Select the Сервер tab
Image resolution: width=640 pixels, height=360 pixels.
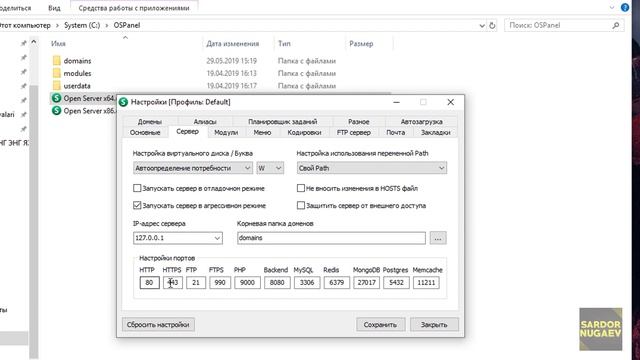(x=187, y=131)
